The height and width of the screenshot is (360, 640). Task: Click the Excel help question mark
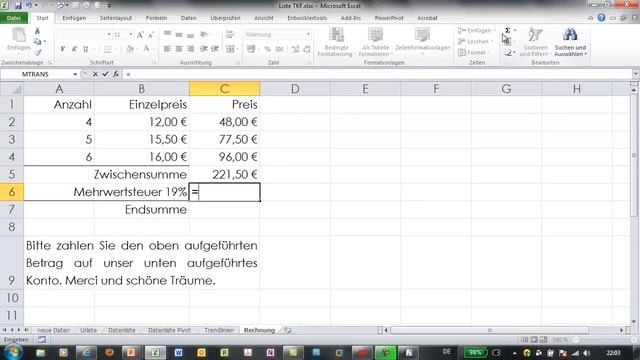(x=601, y=18)
